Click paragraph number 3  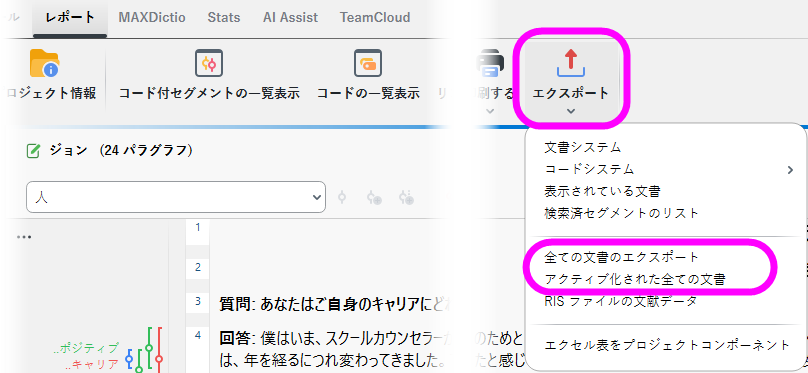pyautogui.click(x=198, y=302)
